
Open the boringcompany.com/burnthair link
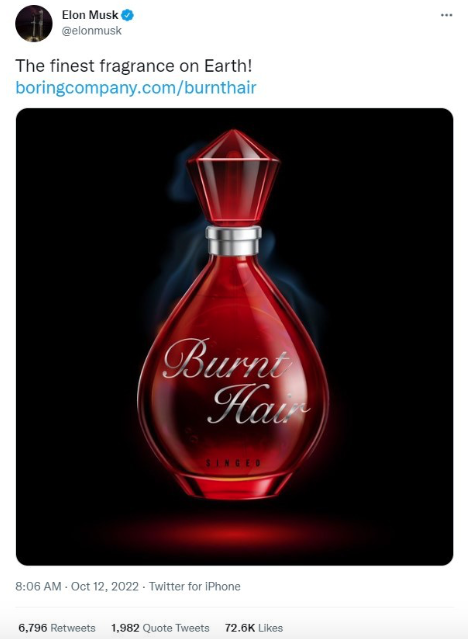(136, 88)
